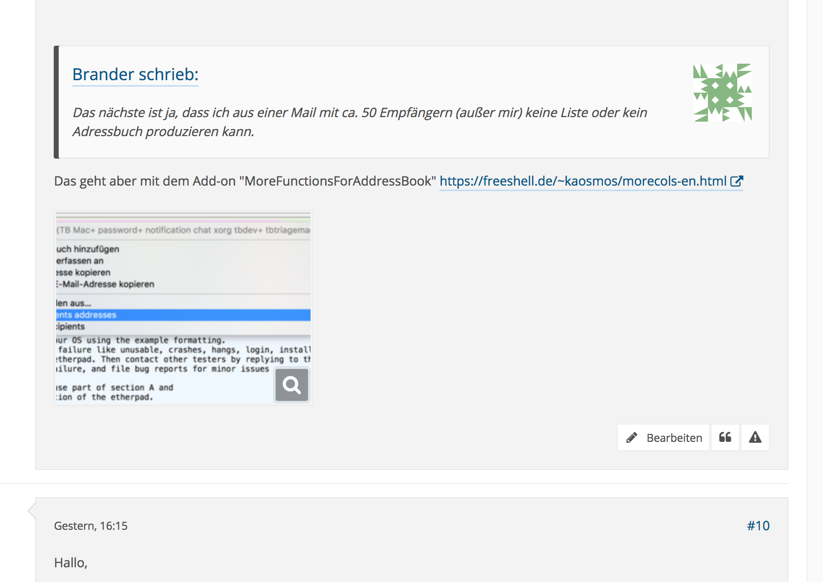Click the Bearbeiten edit button
This screenshot has height=582, width=823.
pyautogui.click(x=663, y=438)
